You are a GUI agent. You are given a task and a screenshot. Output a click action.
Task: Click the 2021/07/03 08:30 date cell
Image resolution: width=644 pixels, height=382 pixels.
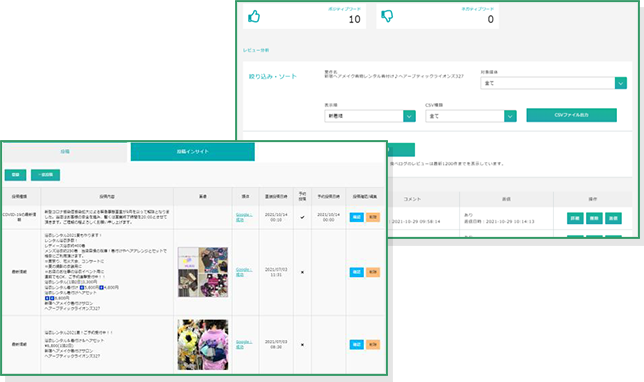coord(276,344)
